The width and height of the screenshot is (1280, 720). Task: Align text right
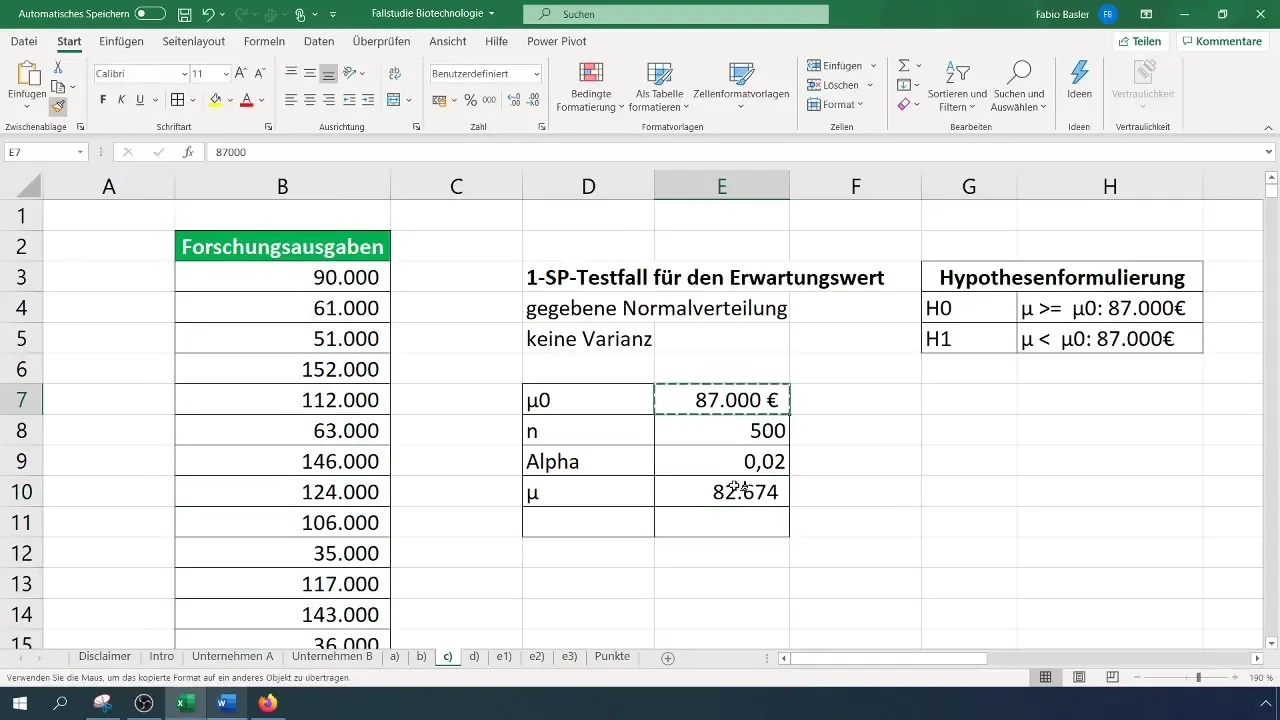329,100
